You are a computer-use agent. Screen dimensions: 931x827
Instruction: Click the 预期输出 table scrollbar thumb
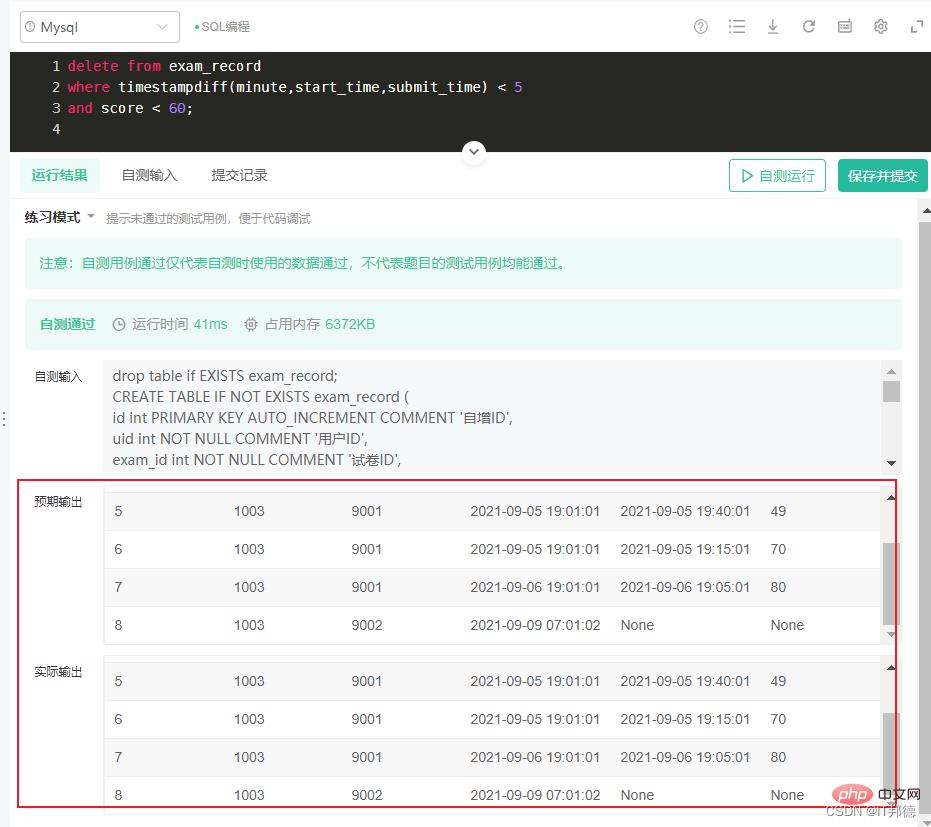point(890,583)
